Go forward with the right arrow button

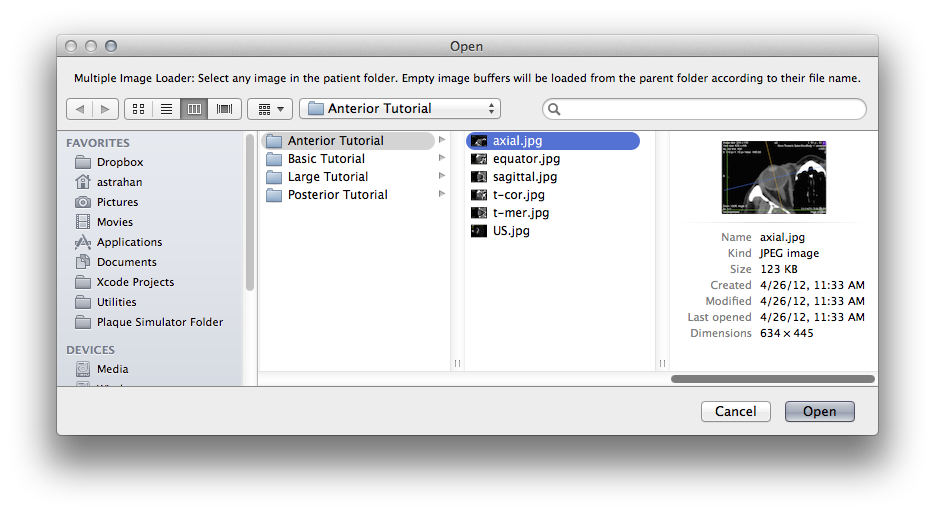point(106,109)
